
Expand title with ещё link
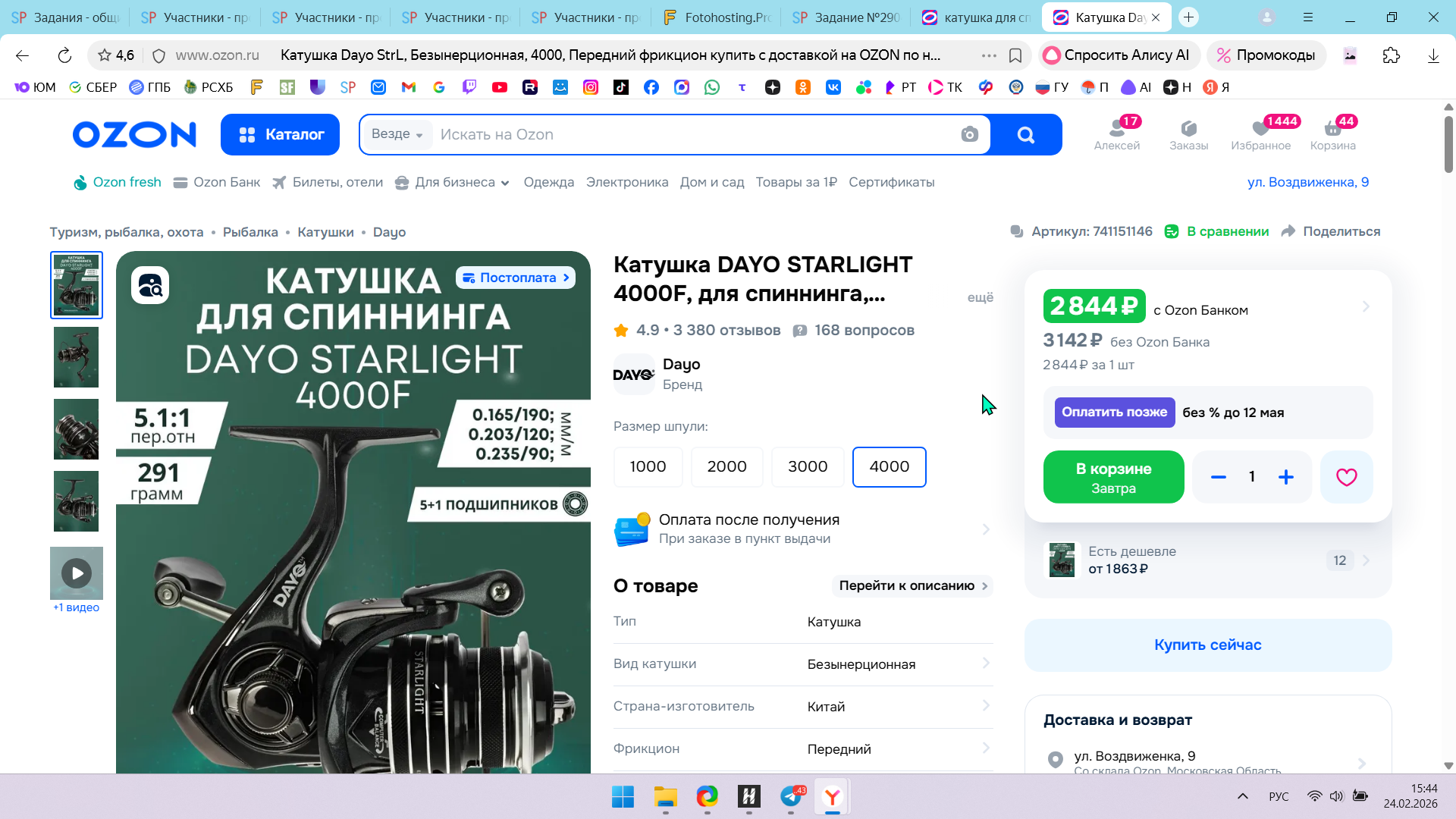(980, 298)
